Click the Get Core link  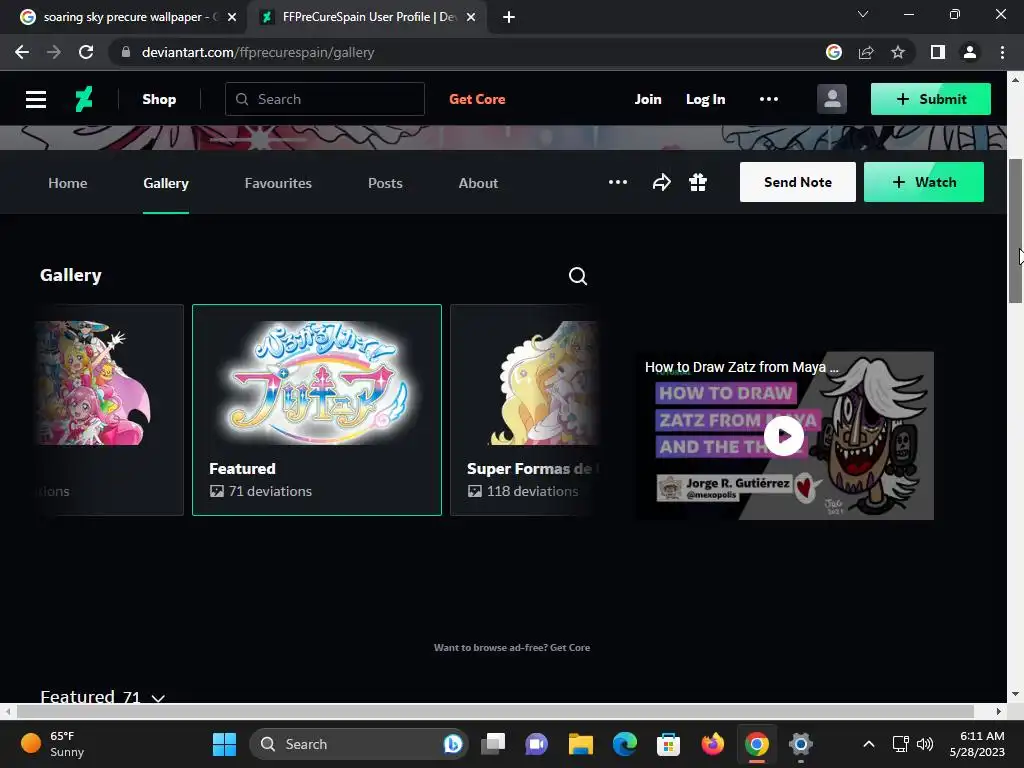(x=477, y=99)
